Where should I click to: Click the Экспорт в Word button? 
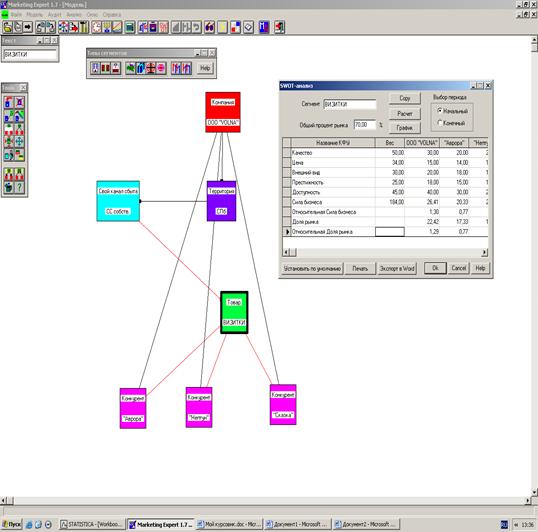click(397, 268)
